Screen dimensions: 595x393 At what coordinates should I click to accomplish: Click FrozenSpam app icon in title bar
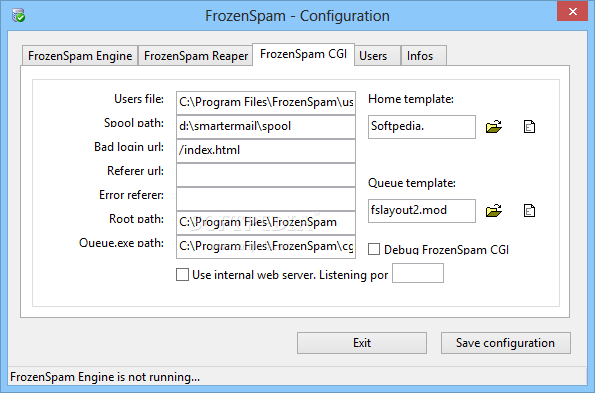[x=18, y=16]
